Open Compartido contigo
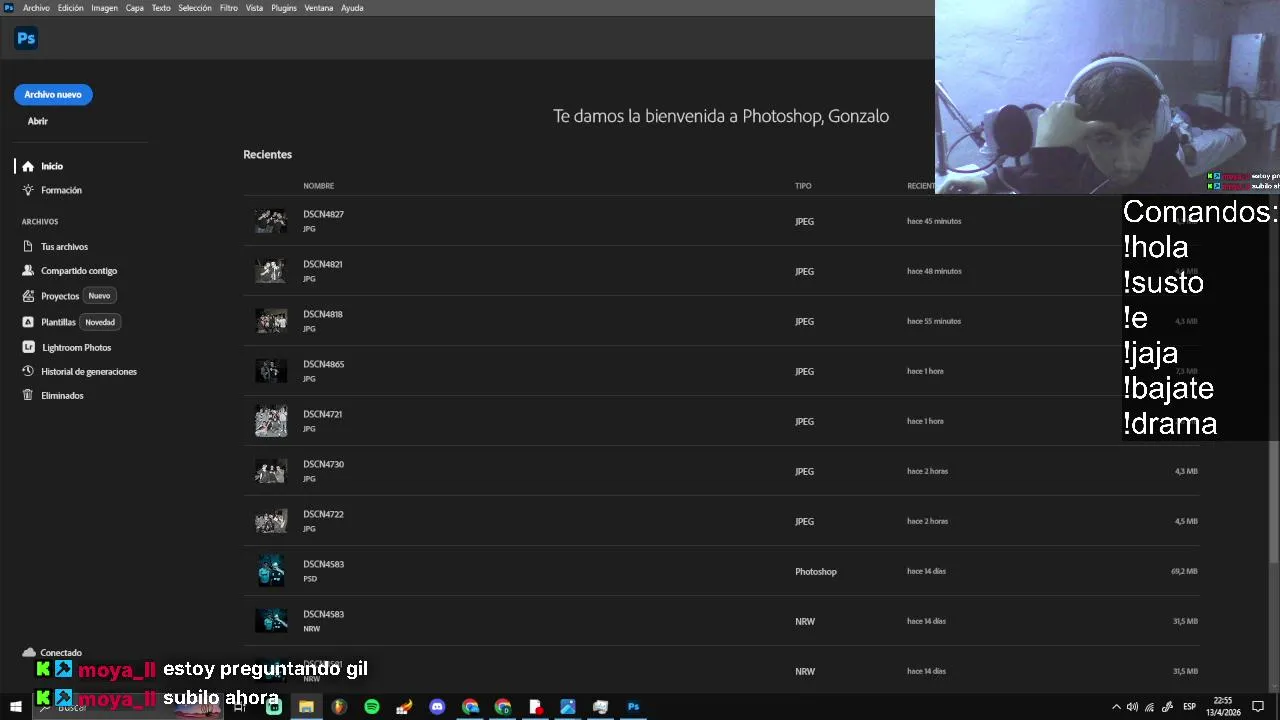This screenshot has width=1280, height=720. pos(79,271)
